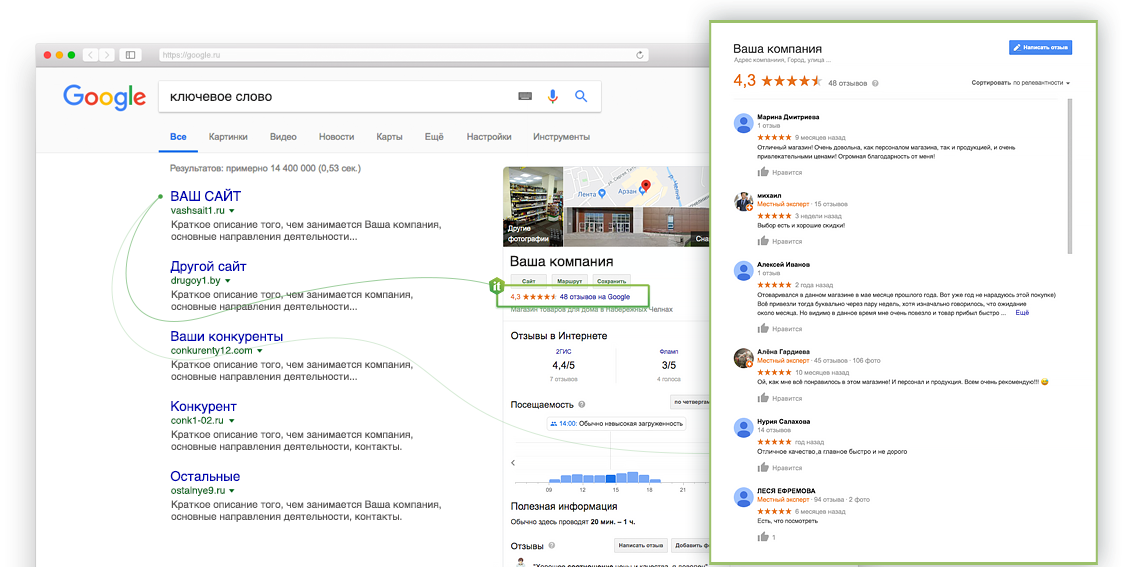
Task: Like Алексей Иванов's review thumbs up
Action: [x=763, y=328]
